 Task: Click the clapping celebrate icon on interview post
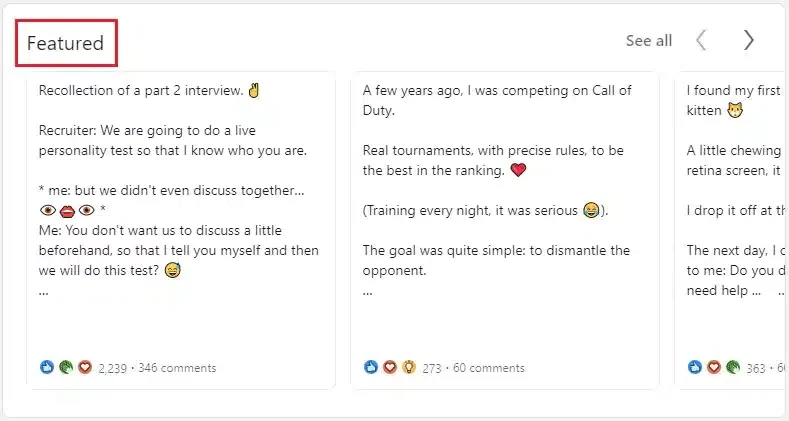click(66, 367)
